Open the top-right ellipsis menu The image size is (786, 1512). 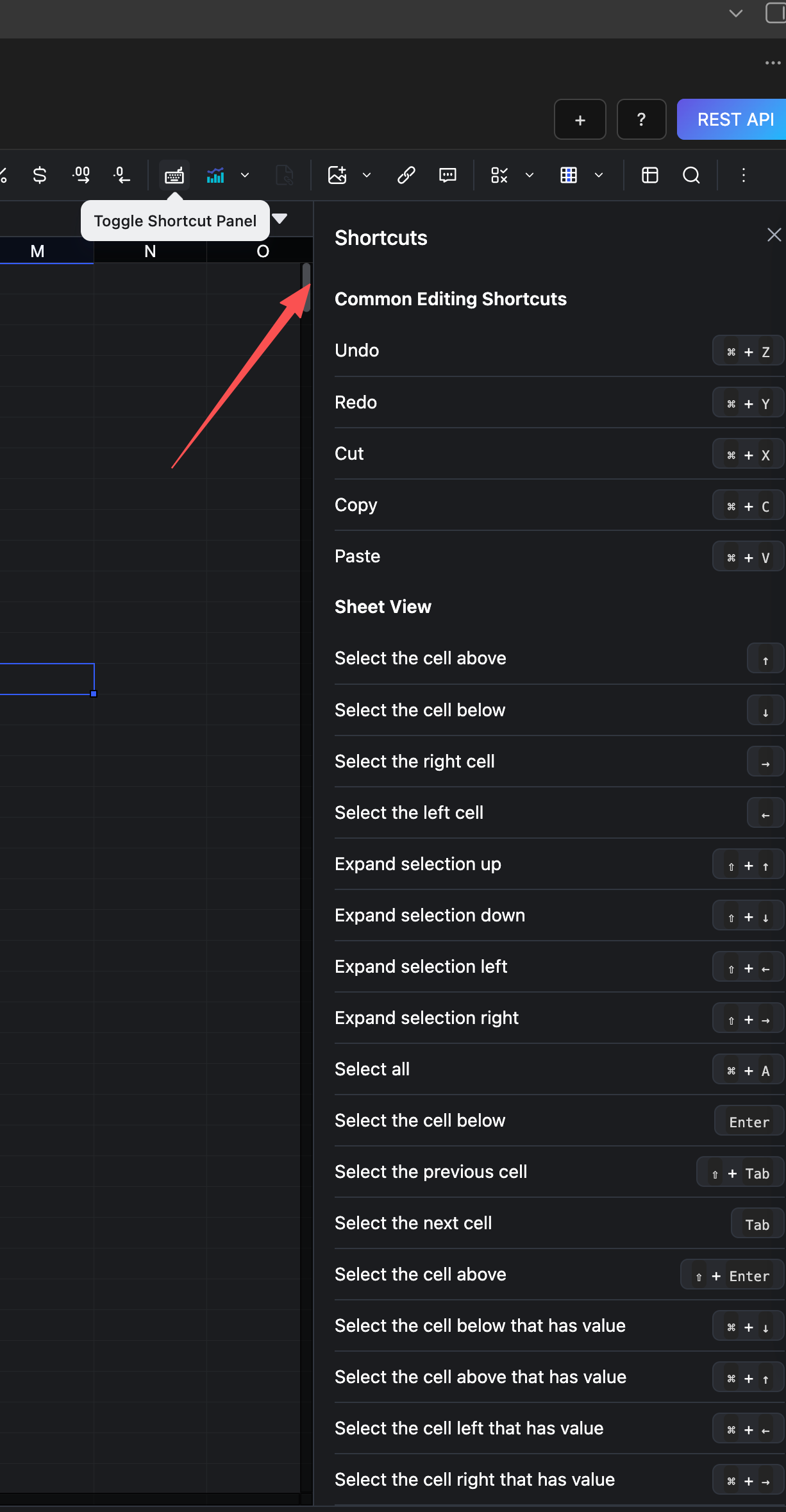click(771, 62)
